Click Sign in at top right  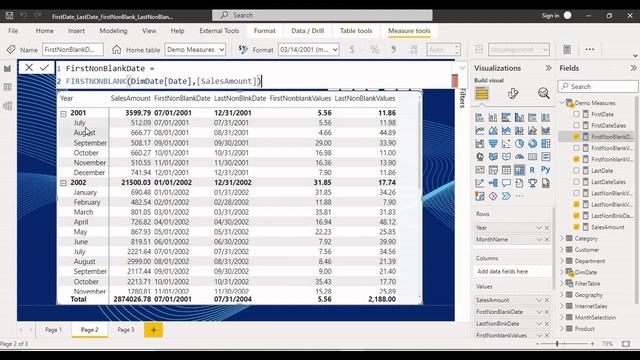550,16
